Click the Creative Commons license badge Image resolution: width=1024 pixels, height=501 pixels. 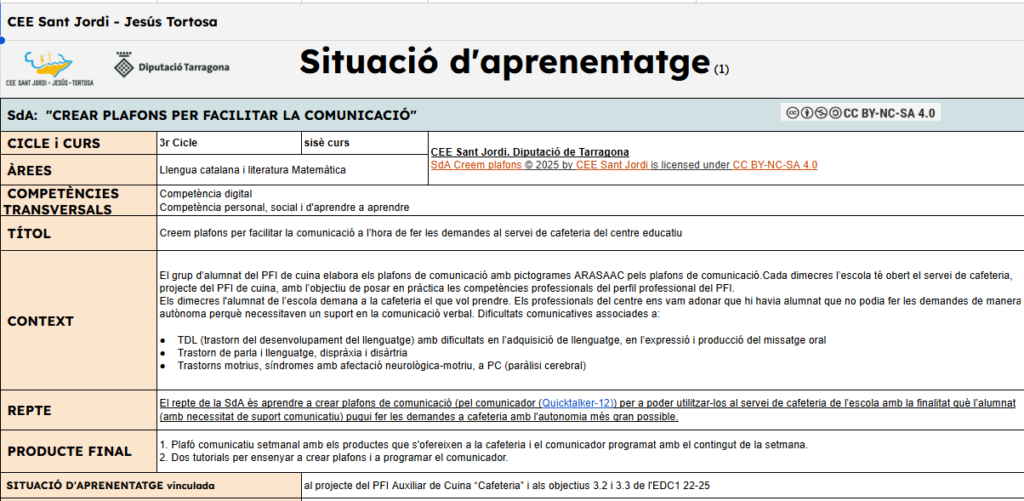(859, 113)
